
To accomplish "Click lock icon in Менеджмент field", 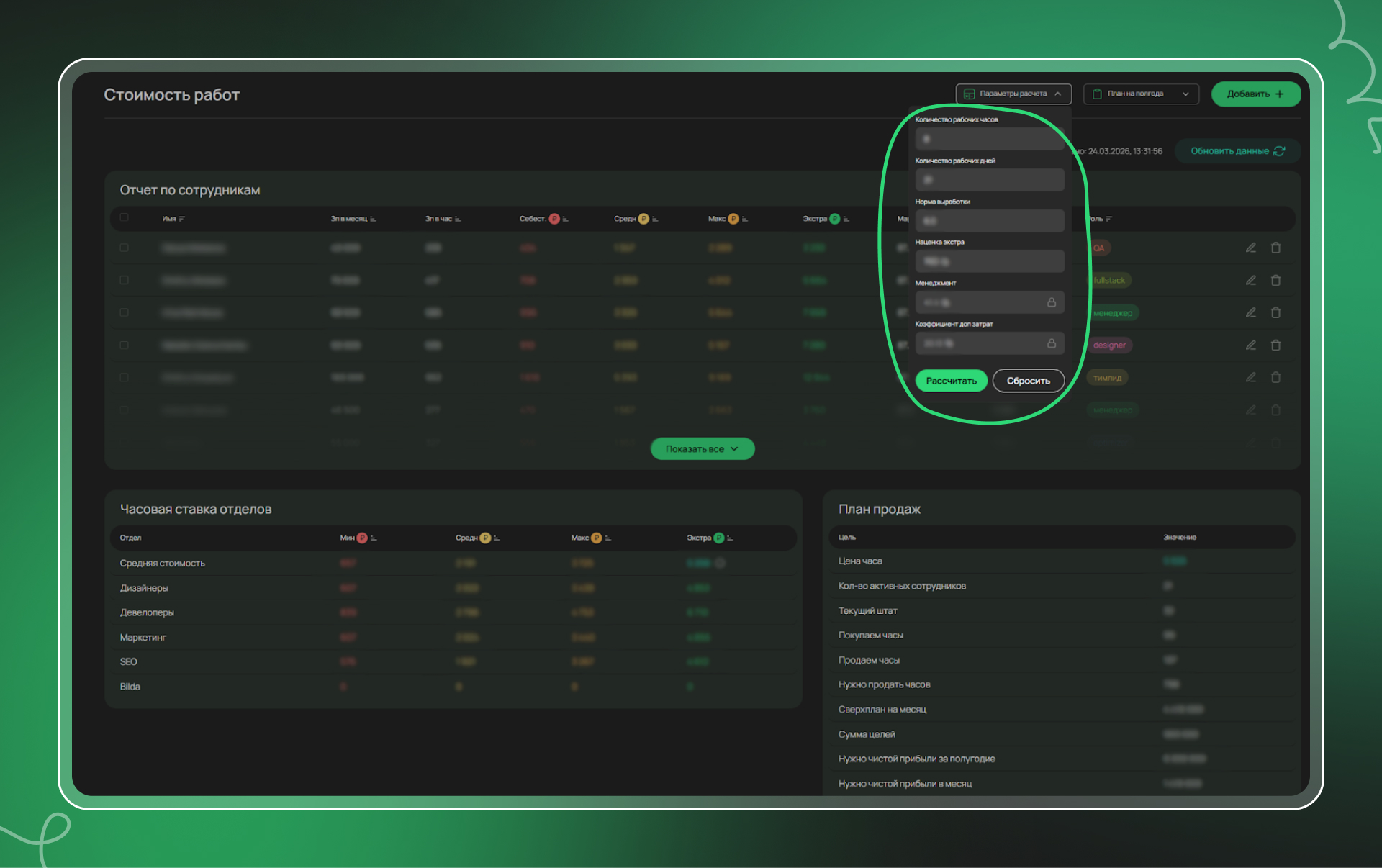I will [1051, 303].
